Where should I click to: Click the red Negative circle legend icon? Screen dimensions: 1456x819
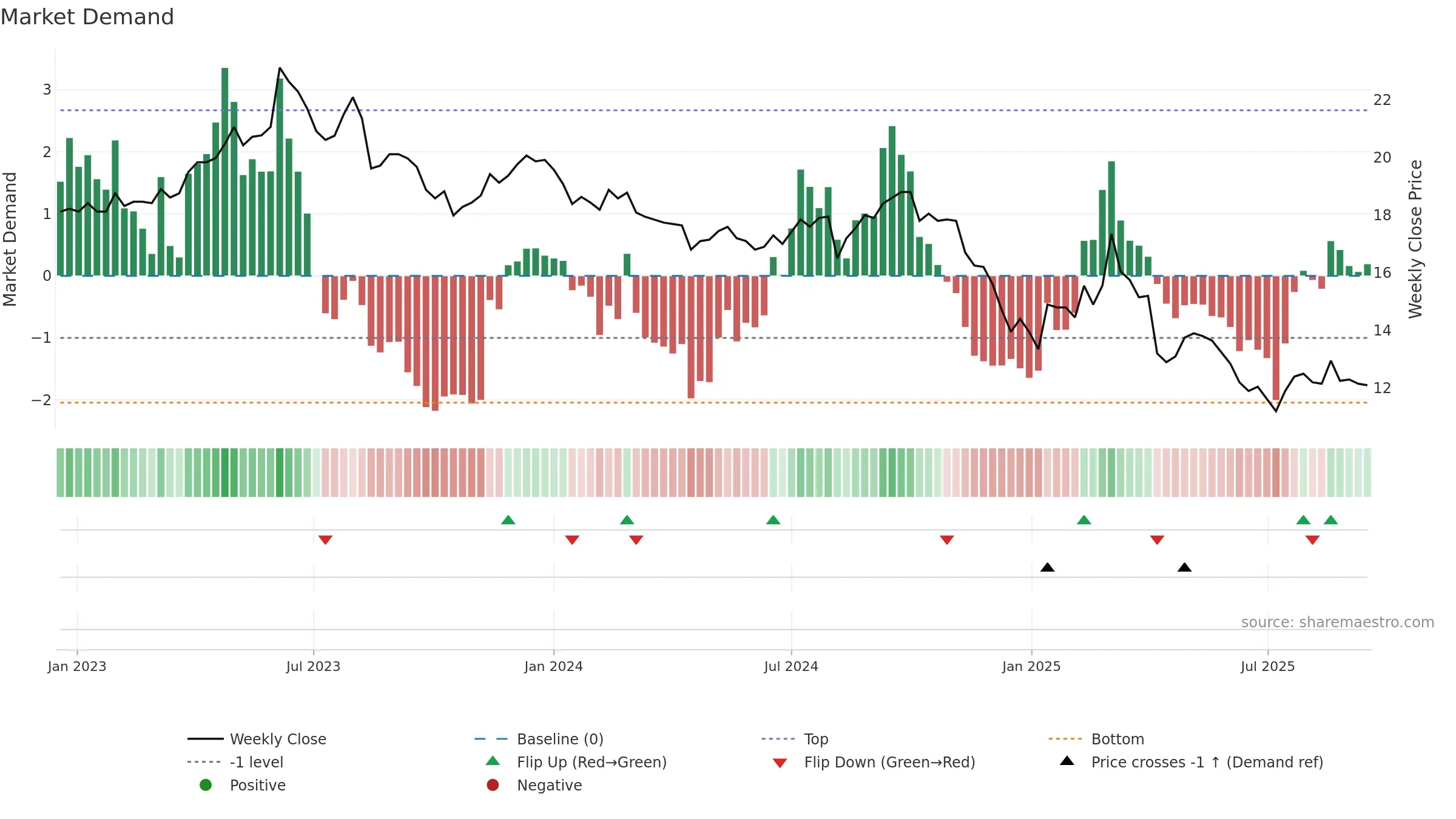tap(493, 785)
